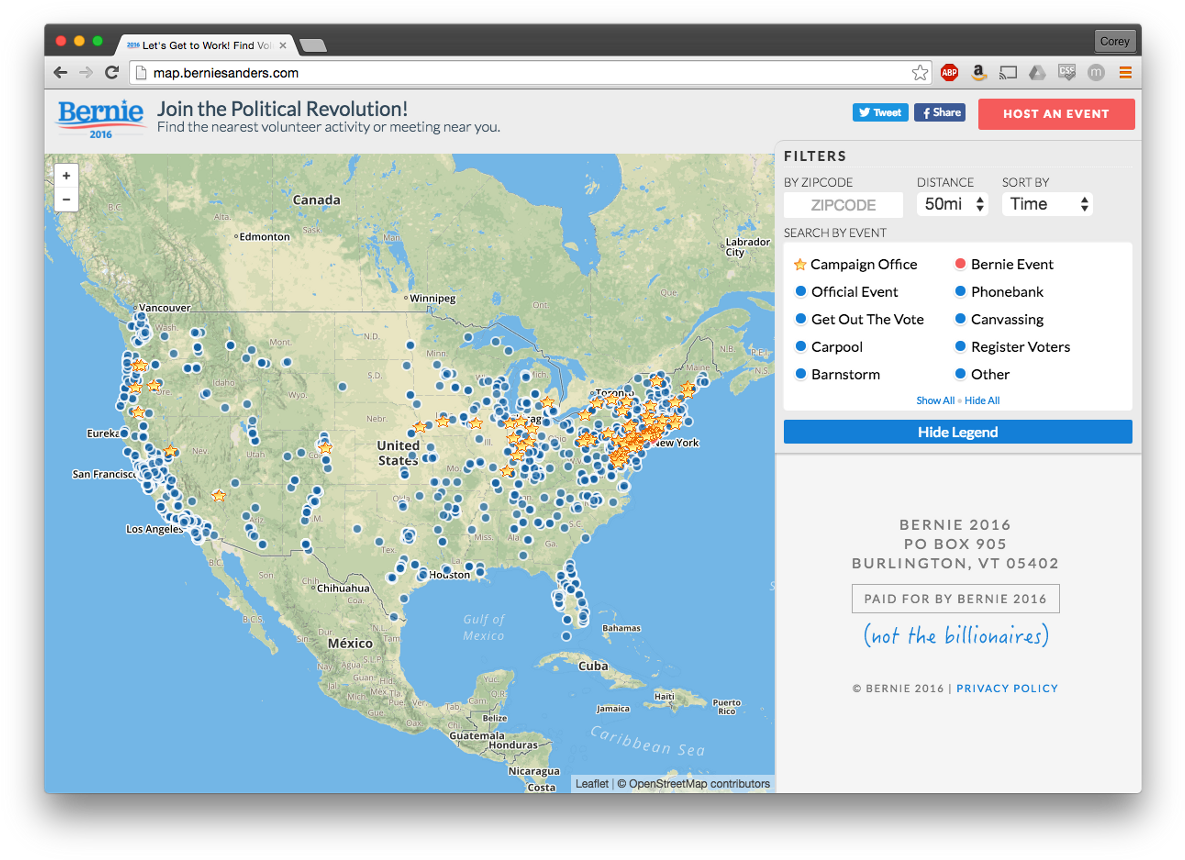Click the Show All link
This screenshot has width=1185, height=860.
pos(935,401)
